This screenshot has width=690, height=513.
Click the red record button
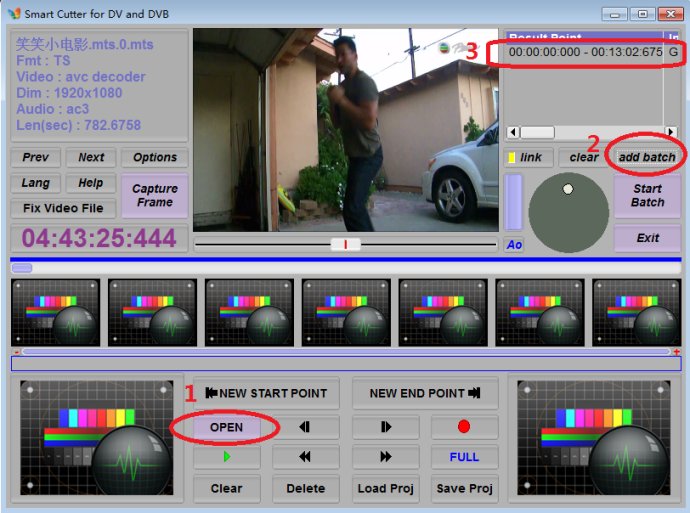tap(464, 426)
